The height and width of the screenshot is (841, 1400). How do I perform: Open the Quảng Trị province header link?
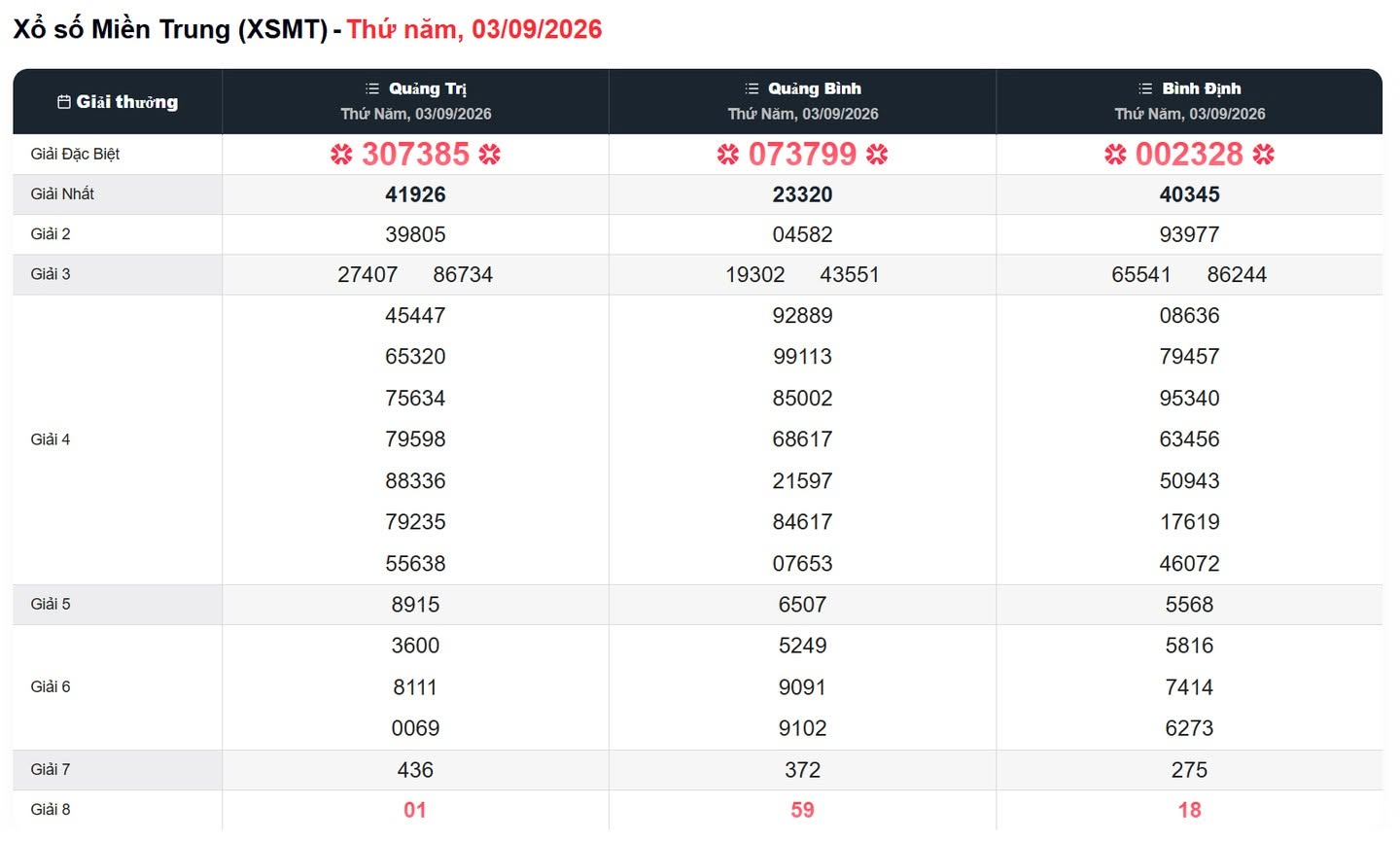428,88
